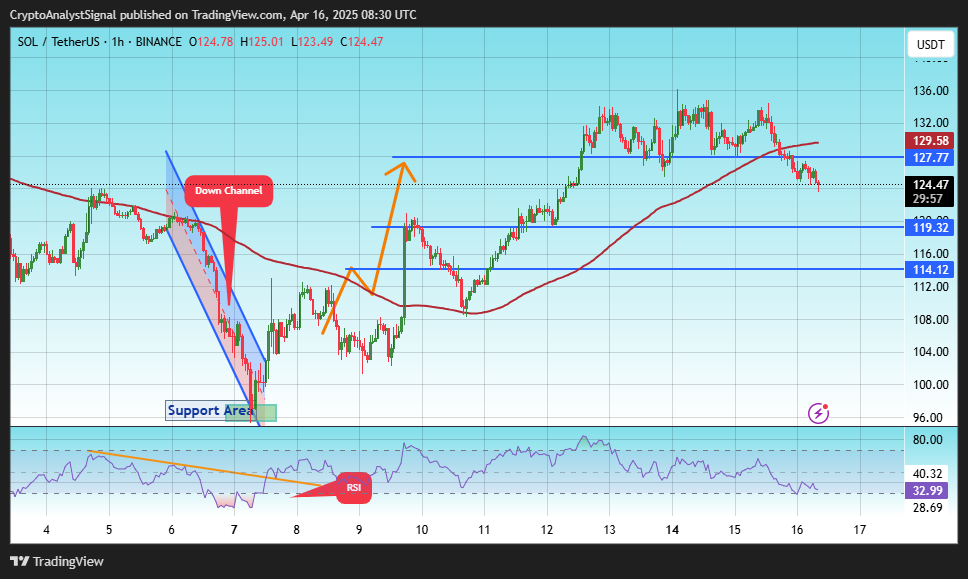
Task: Click date 14 on the time axis
Action: pos(672,530)
